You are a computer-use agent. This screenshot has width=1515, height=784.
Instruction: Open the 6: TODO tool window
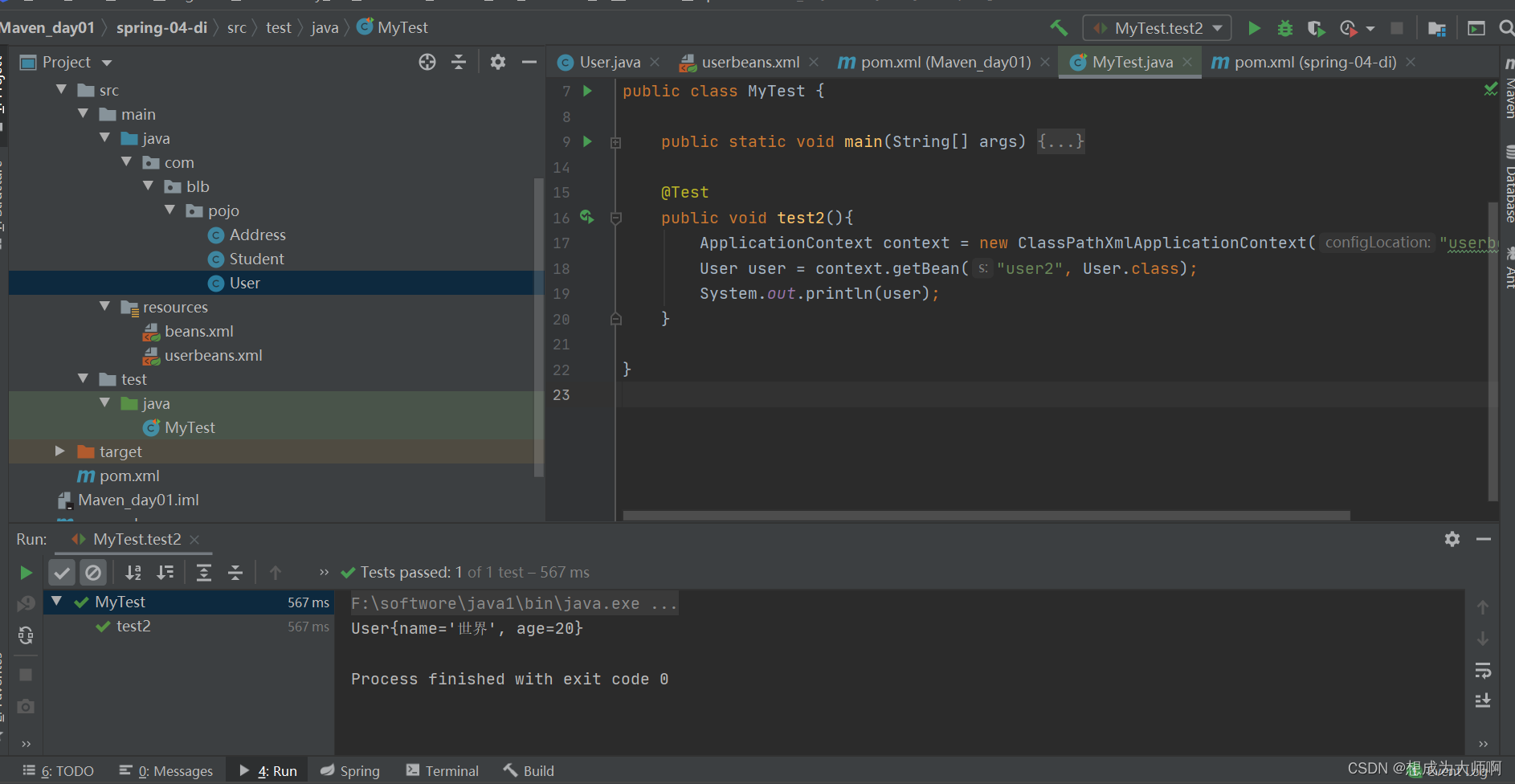click(x=59, y=770)
